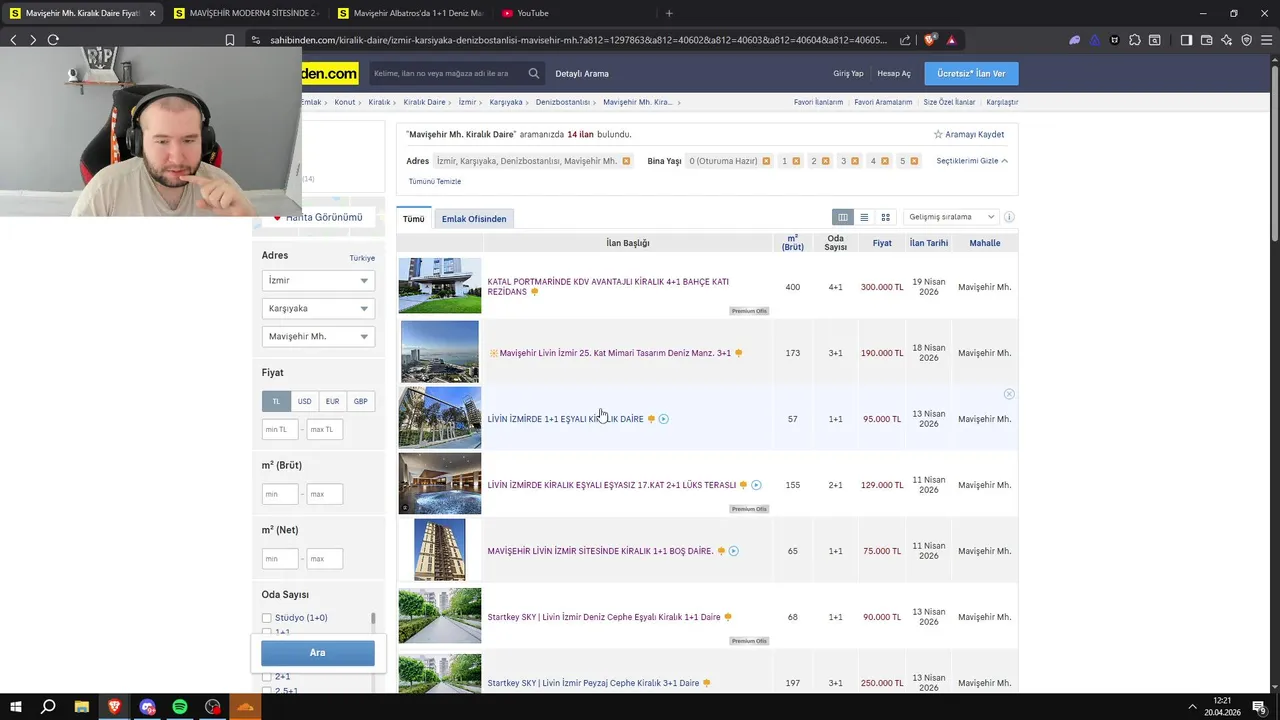1280x720 pixels.
Task: Remove the Bina Yaşı 1 filter tag
Action: click(796, 161)
